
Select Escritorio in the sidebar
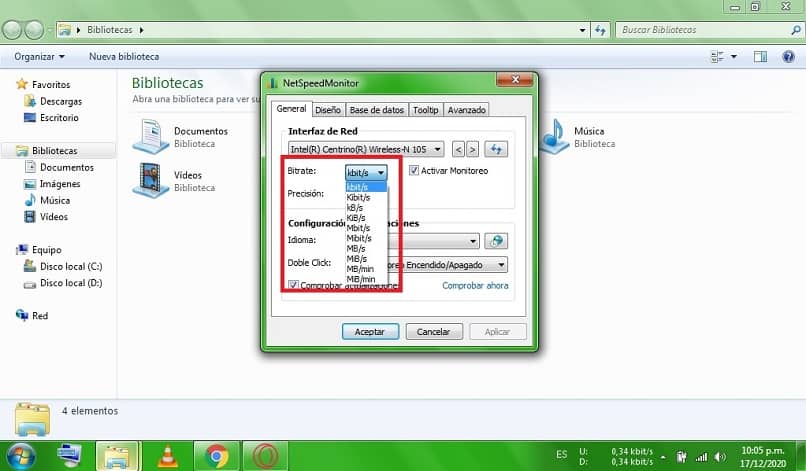(59, 118)
